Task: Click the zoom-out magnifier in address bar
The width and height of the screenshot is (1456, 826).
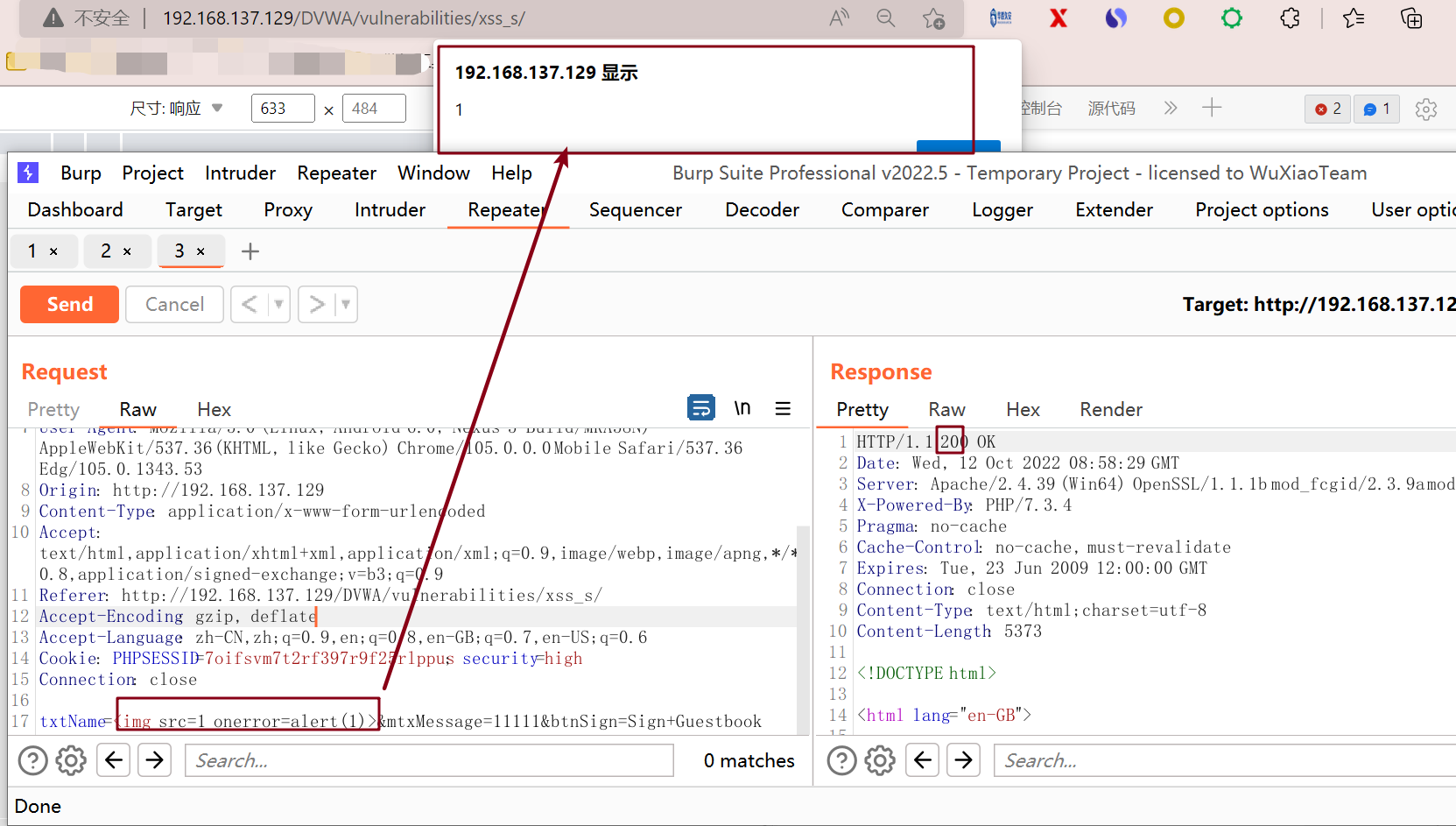Action: coord(885,18)
